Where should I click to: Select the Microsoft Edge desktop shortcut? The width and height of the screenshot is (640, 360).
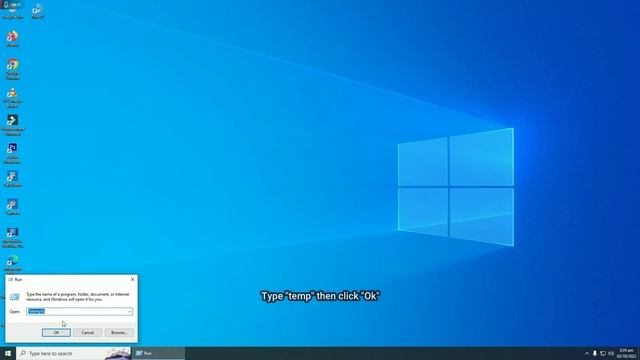[12, 264]
